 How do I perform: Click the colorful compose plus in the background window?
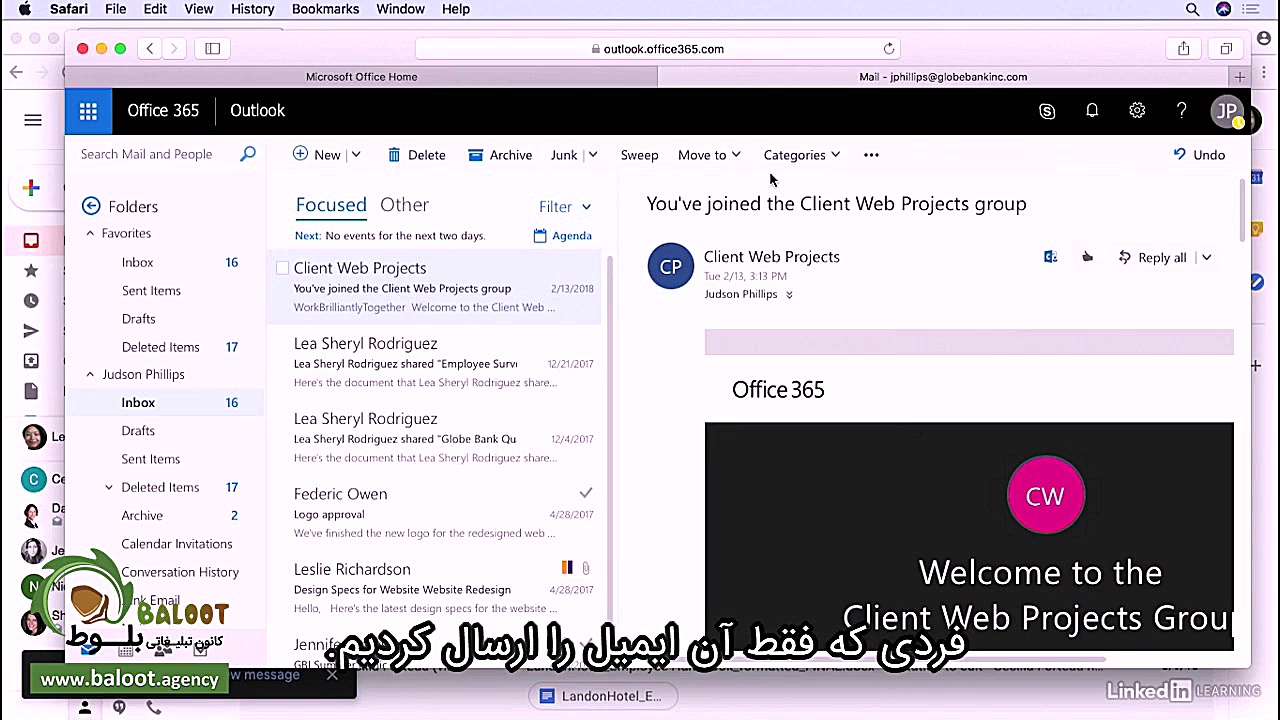[x=31, y=188]
